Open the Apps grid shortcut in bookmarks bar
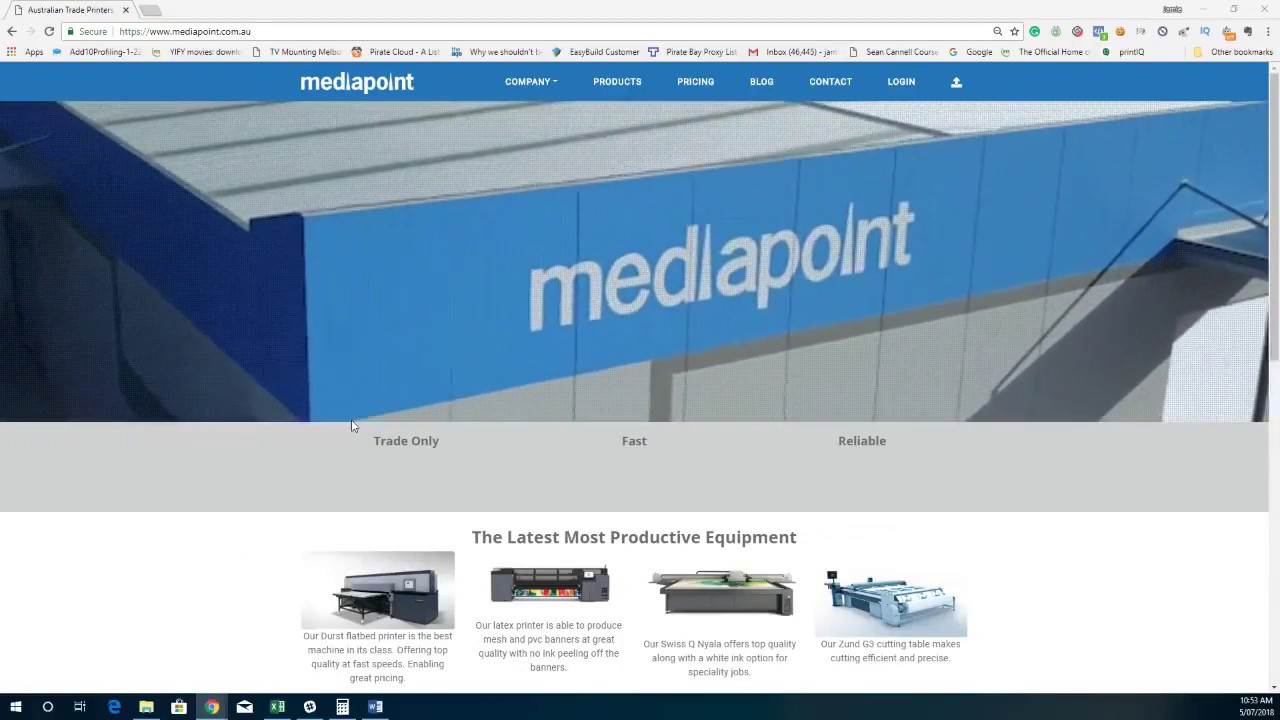The image size is (1280, 720). 26,52
